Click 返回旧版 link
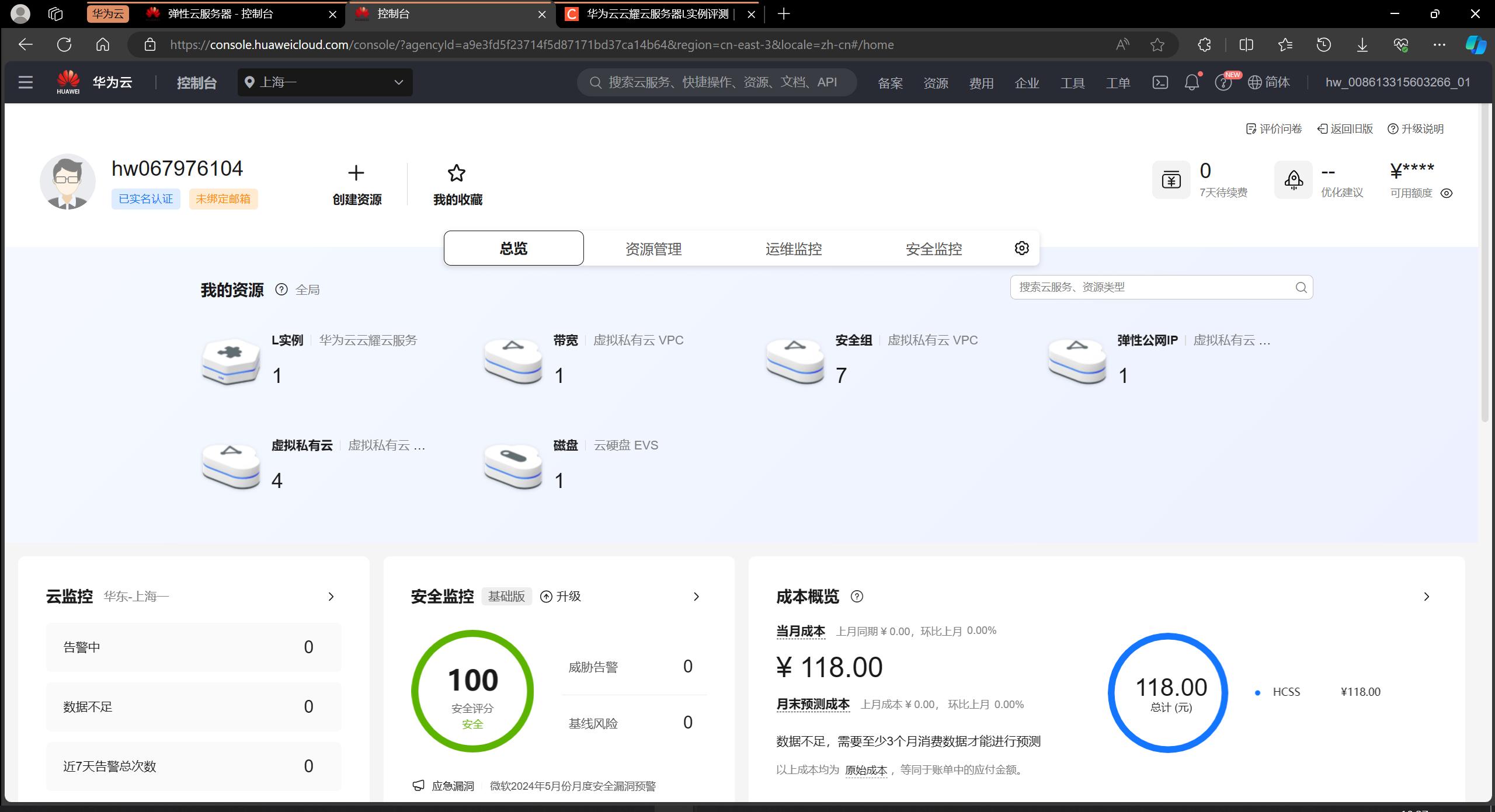Image resolution: width=1495 pixels, height=812 pixels. [x=1345, y=128]
